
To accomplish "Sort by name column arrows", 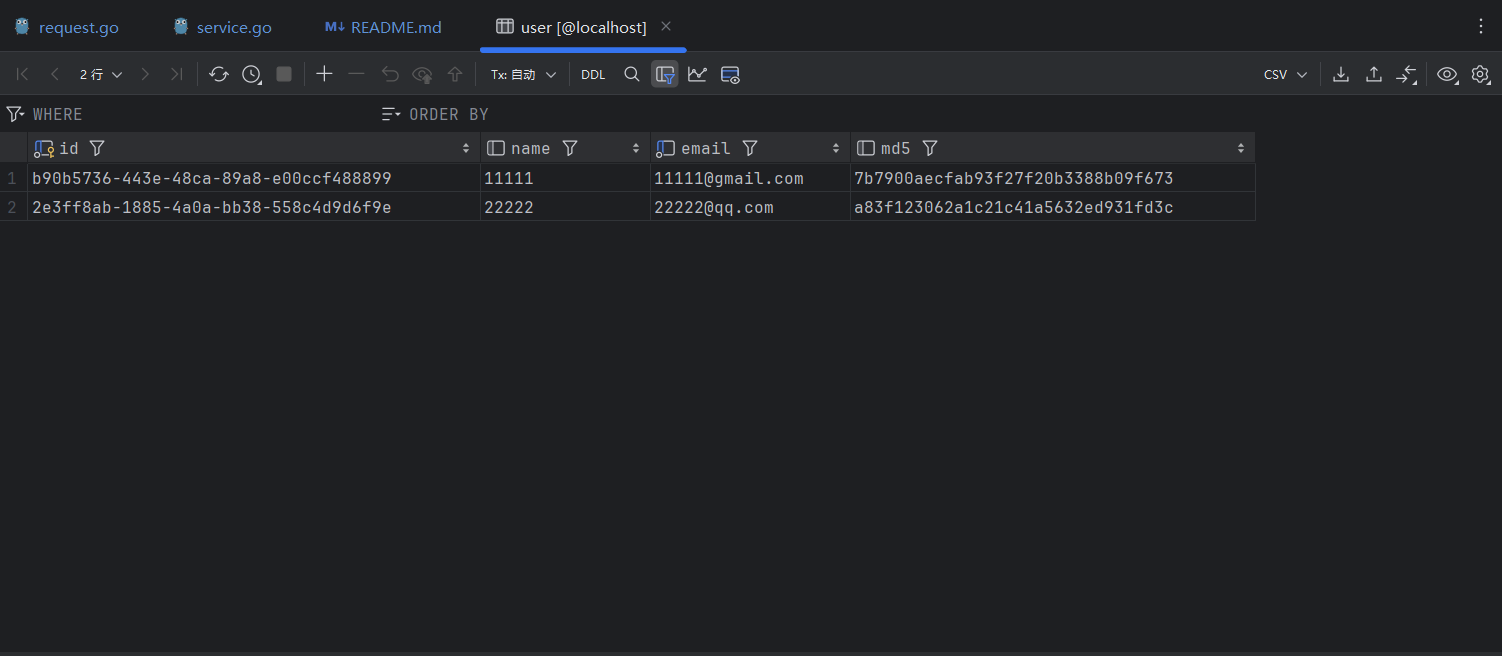I will 636,148.
